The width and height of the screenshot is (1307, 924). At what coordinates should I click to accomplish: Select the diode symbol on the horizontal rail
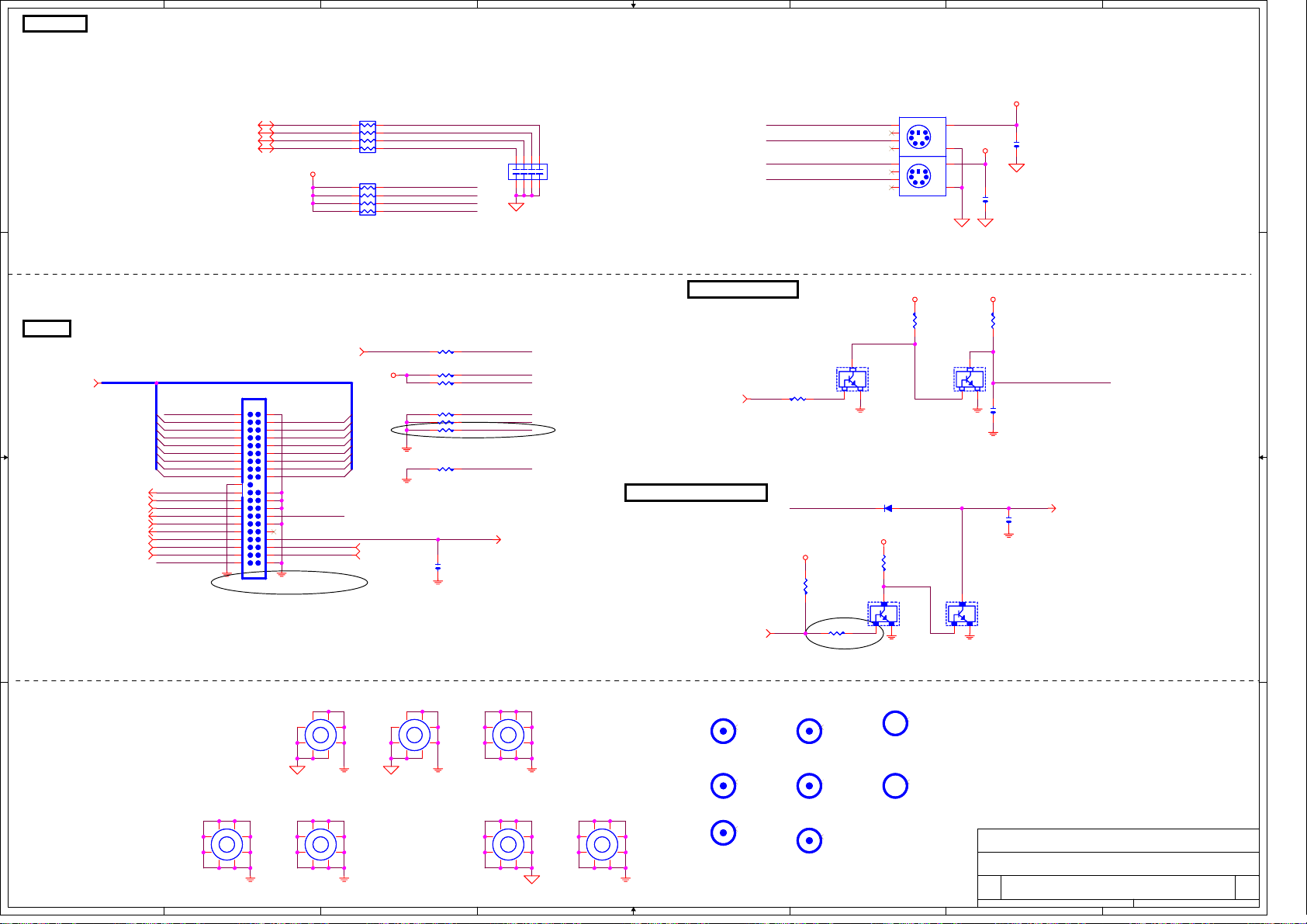(888, 508)
